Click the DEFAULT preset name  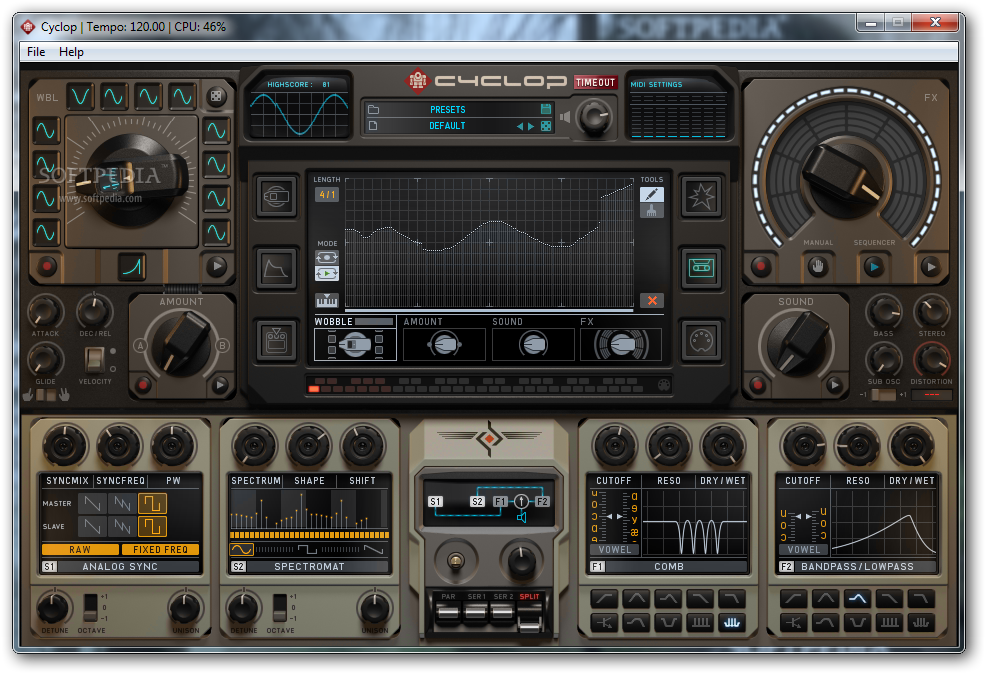447,126
